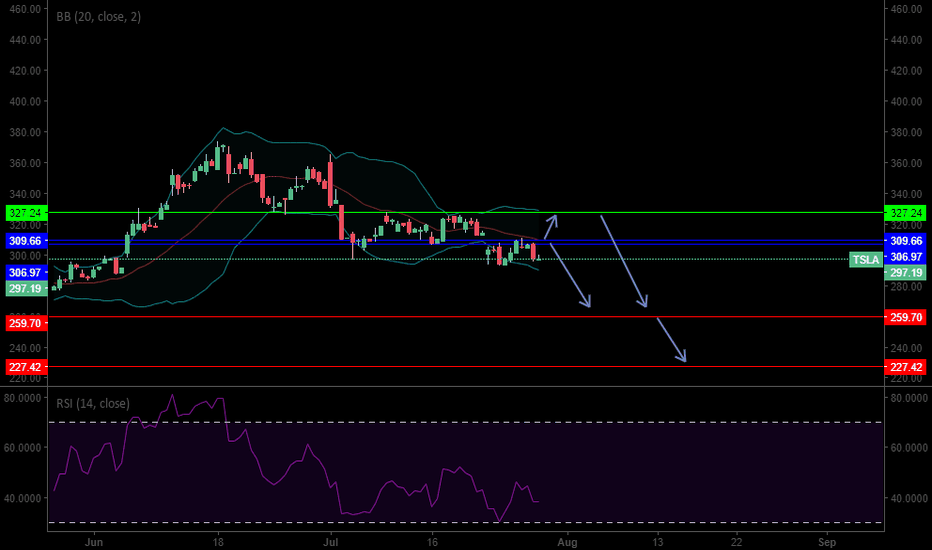Click the 297.19 price label on right scale
The width and height of the screenshot is (932, 550).
[x=905, y=273]
